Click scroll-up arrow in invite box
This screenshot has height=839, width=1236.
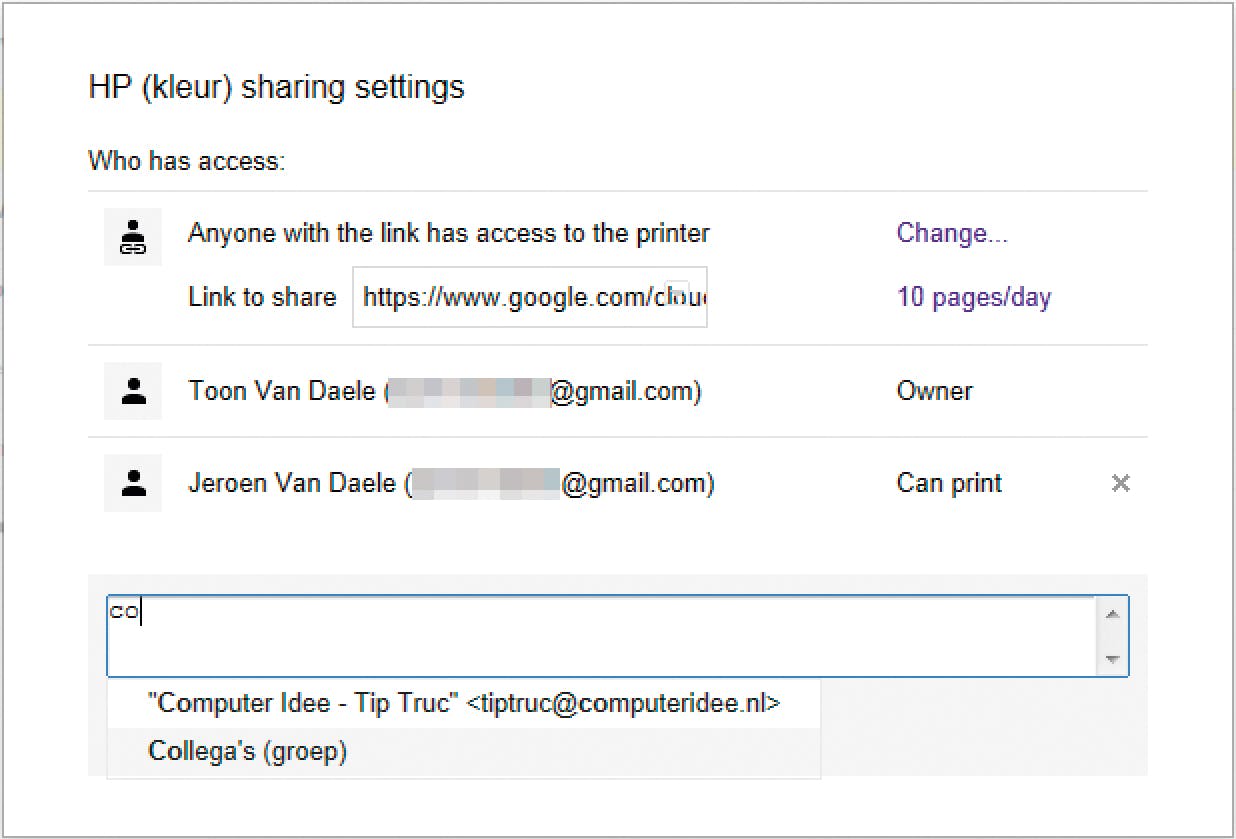coord(1112,613)
